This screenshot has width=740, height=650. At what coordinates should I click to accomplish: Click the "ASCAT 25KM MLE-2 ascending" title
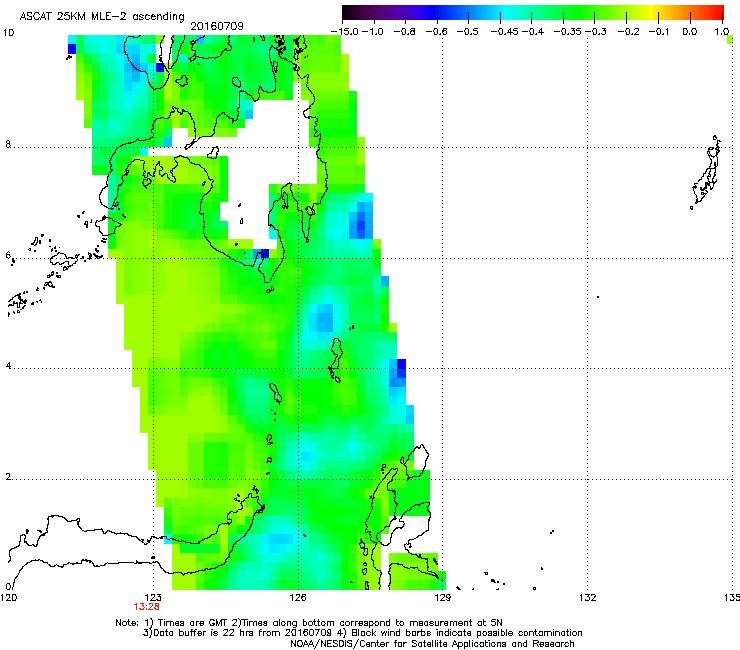(102, 16)
